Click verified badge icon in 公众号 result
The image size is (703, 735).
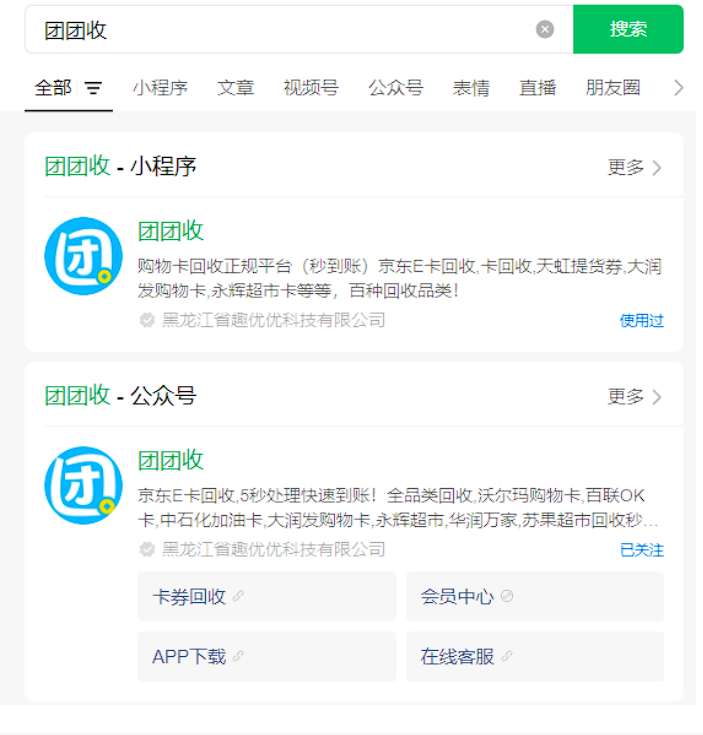(x=147, y=549)
